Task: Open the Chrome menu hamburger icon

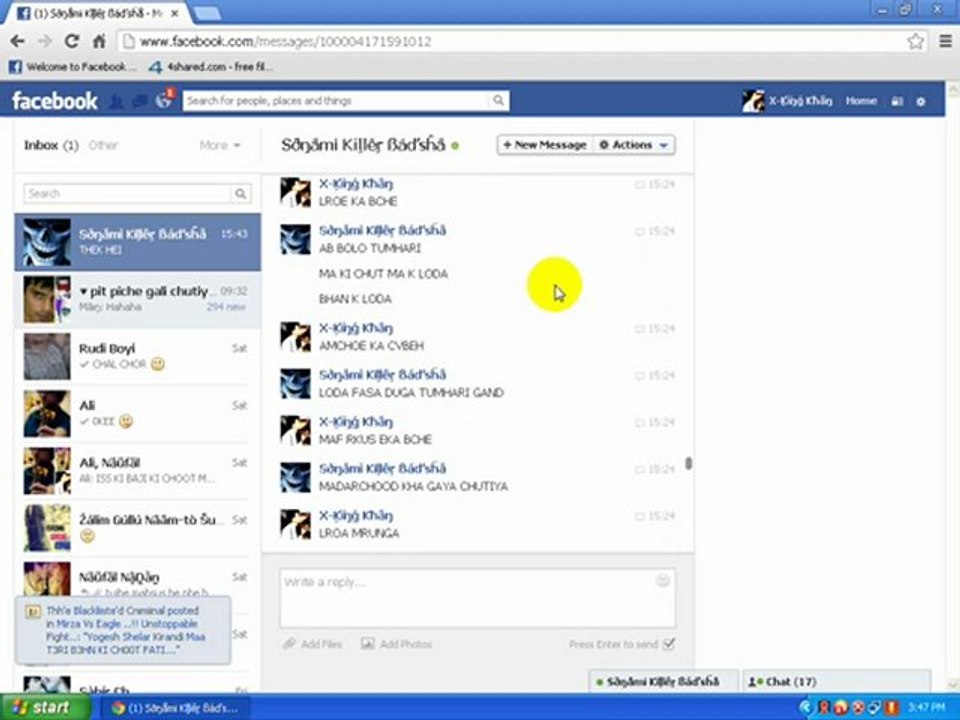Action: (945, 42)
